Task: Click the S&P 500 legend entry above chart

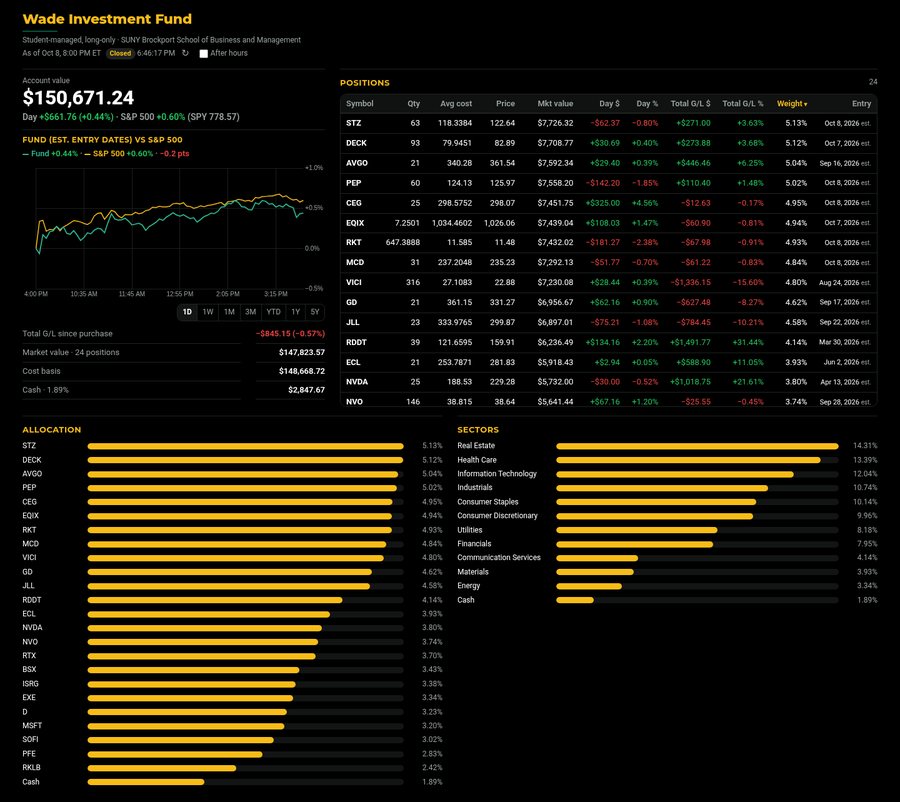Action: [x=118, y=154]
